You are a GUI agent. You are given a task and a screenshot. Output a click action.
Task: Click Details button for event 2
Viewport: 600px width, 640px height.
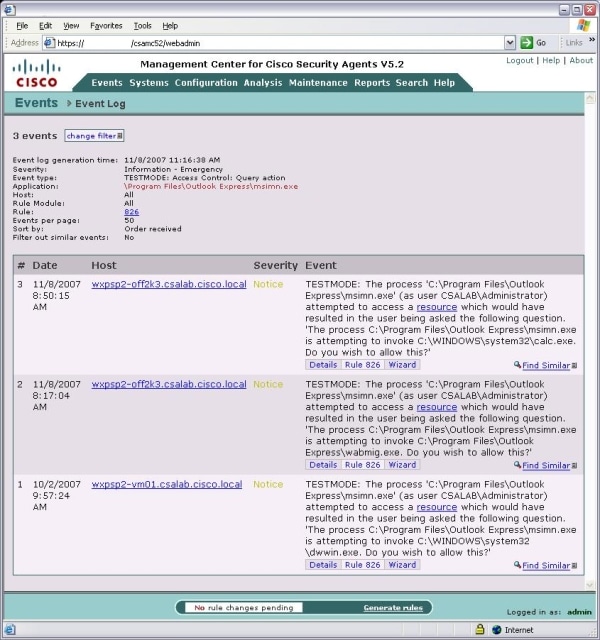(x=323, y=464)
